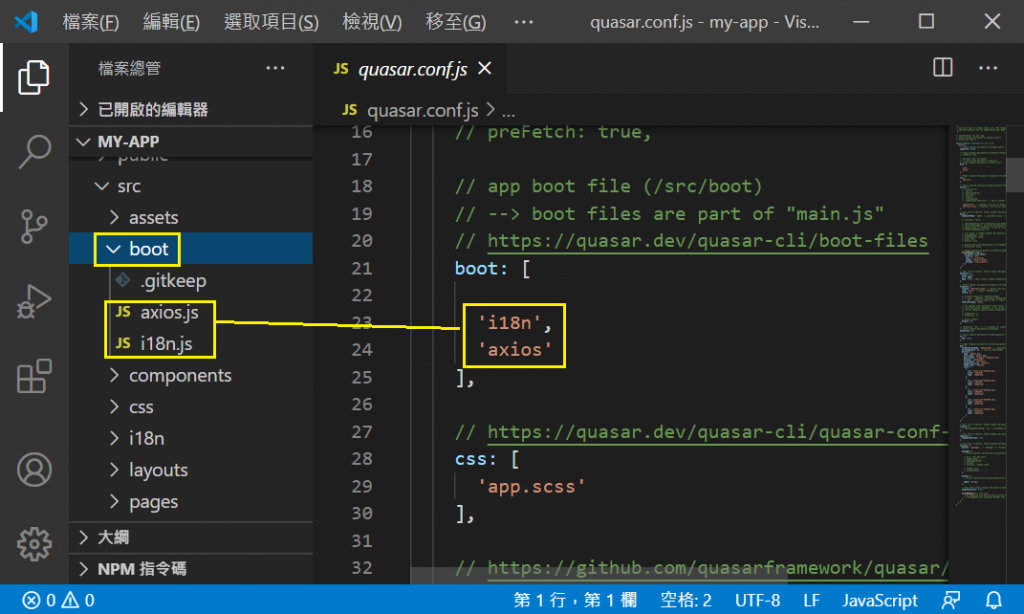Expand the assets folder

point(191,218)
